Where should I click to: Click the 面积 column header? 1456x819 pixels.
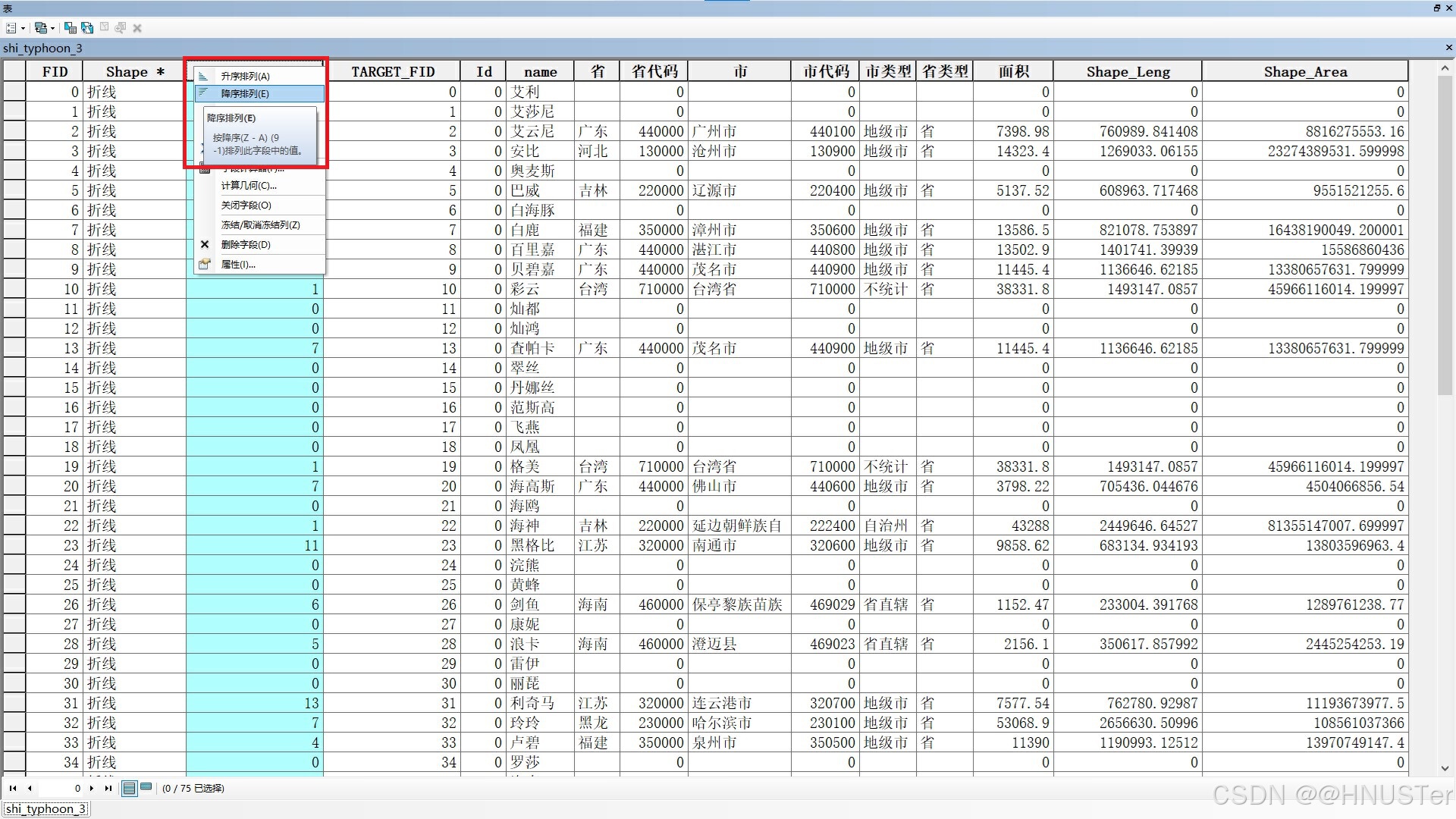pos(1013,71)
